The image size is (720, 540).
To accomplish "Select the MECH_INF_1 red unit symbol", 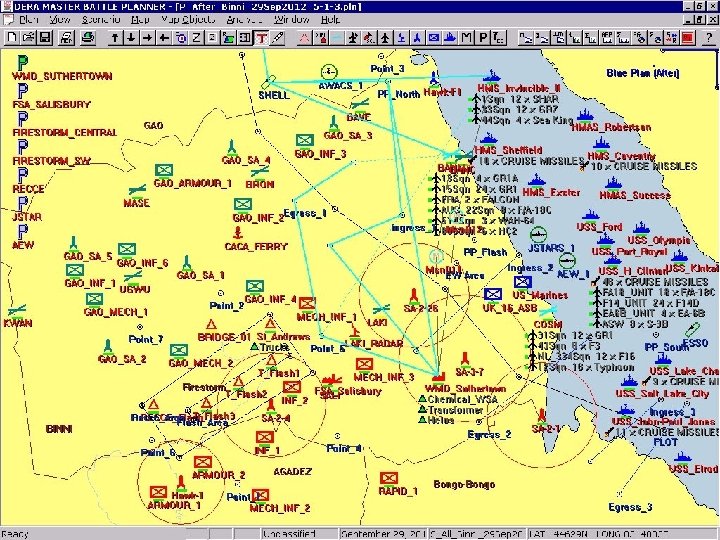I will (x=307, y=304).
